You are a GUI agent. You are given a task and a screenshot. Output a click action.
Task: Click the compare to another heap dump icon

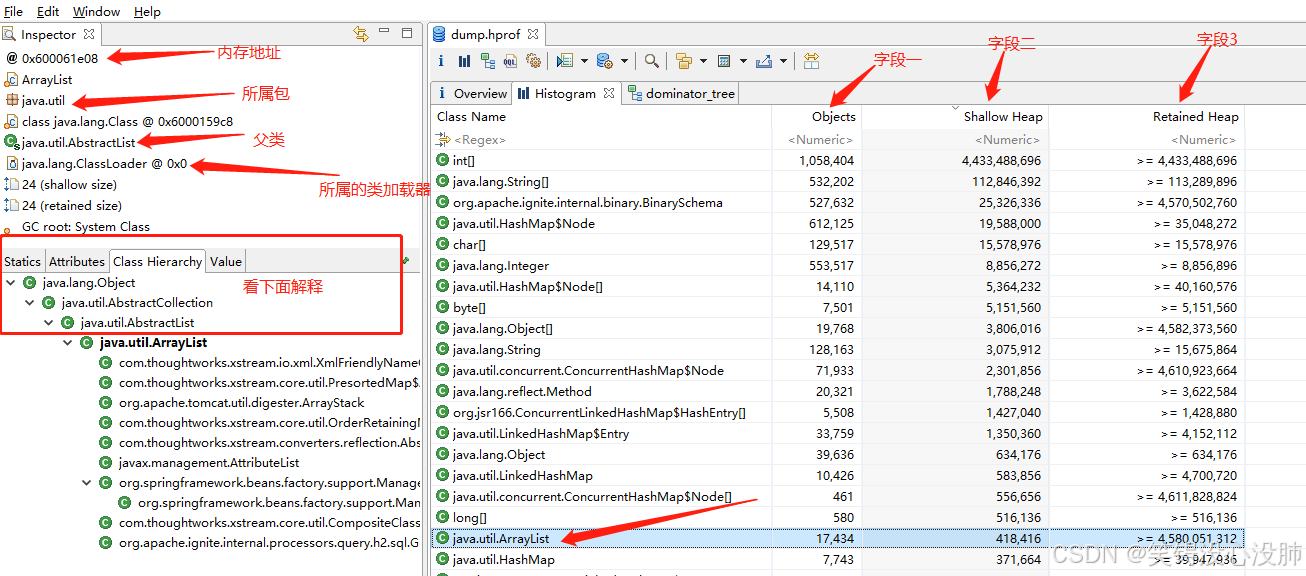pyautogui.click(x=811, y=61)
